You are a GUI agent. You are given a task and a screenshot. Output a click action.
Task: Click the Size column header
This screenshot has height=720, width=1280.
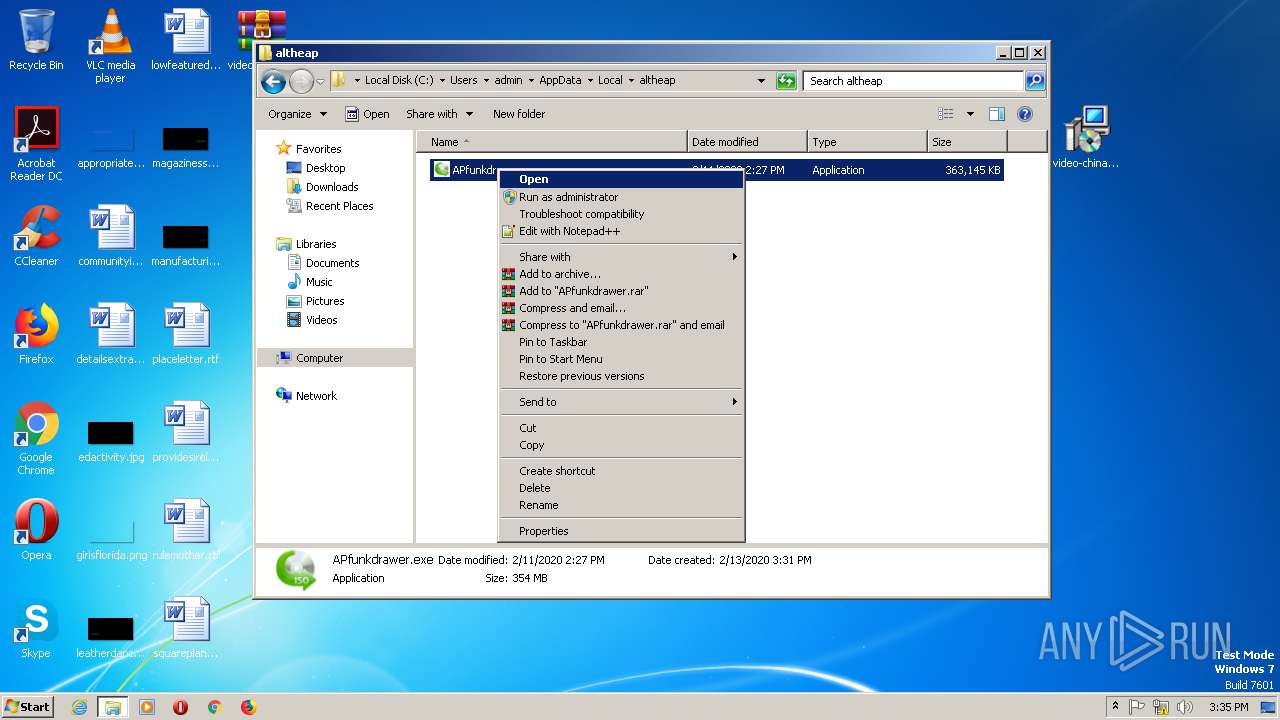[967, 142]
